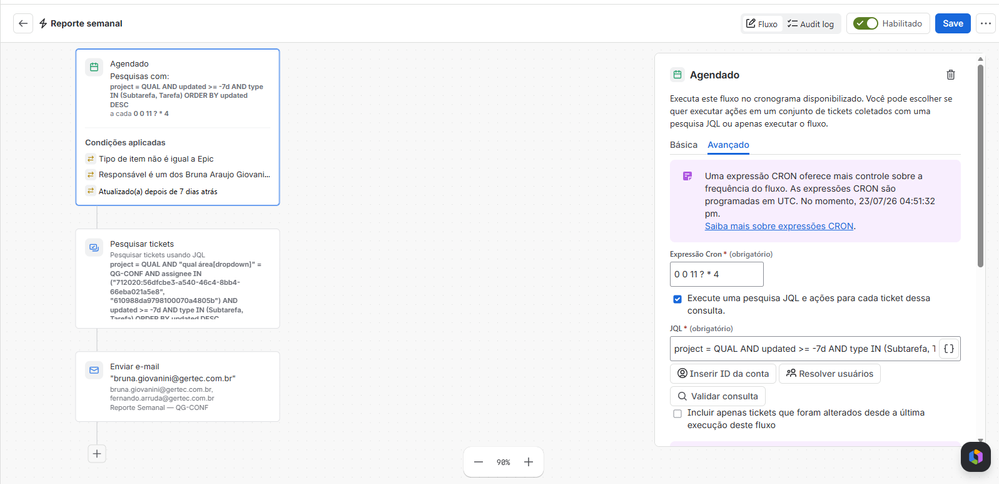This screenshot has height=484, width=999.
Task: Click the Agendado panel header calendar icon
Action: [x=677, y=75]
